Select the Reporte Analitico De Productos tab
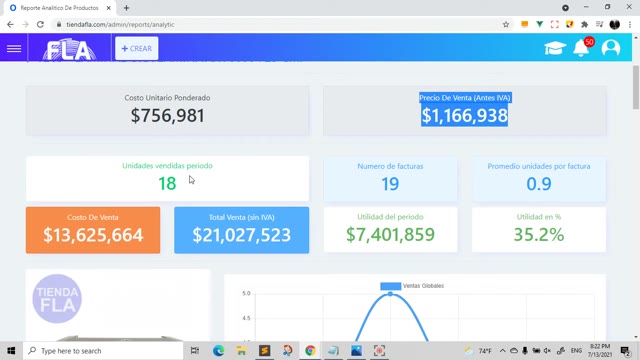The height and width of the screenshot is (360, 640). (x=60, y=8)
